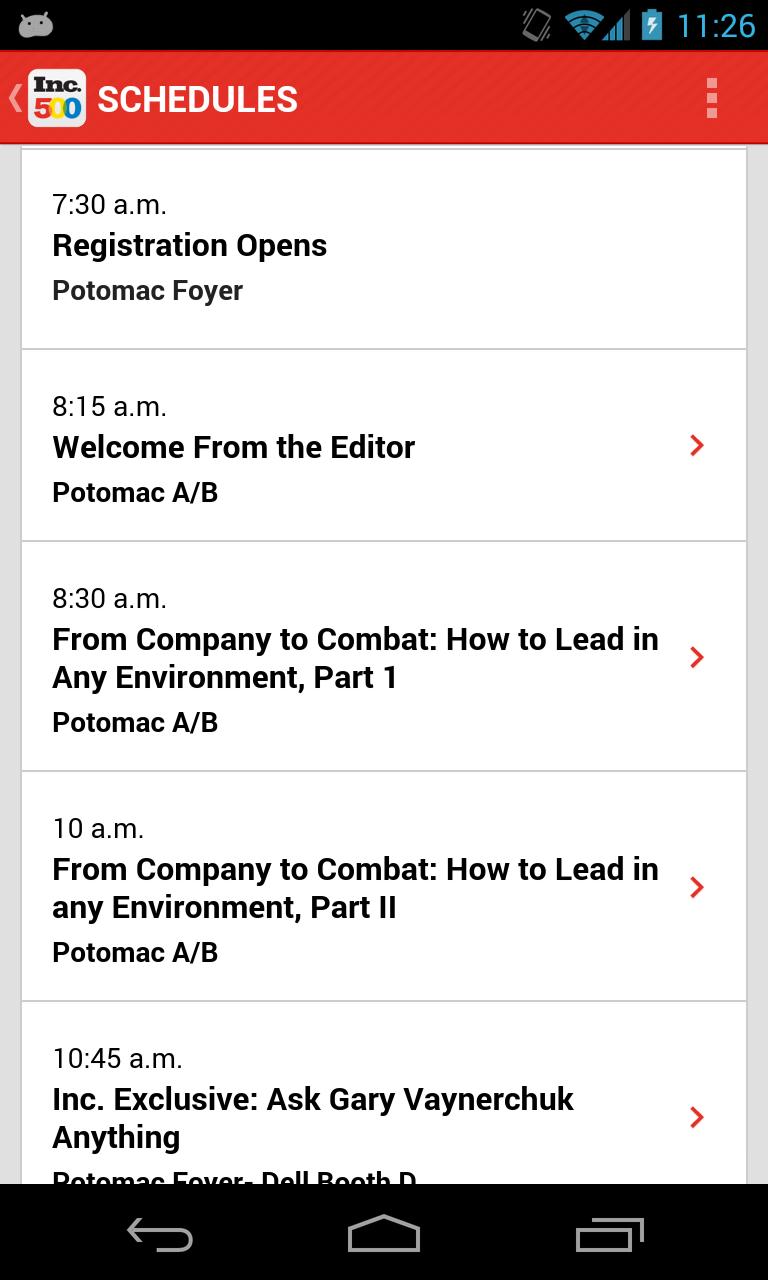
Task: Tap the Wi-Fi status bar icon
Action: point(582,24)
